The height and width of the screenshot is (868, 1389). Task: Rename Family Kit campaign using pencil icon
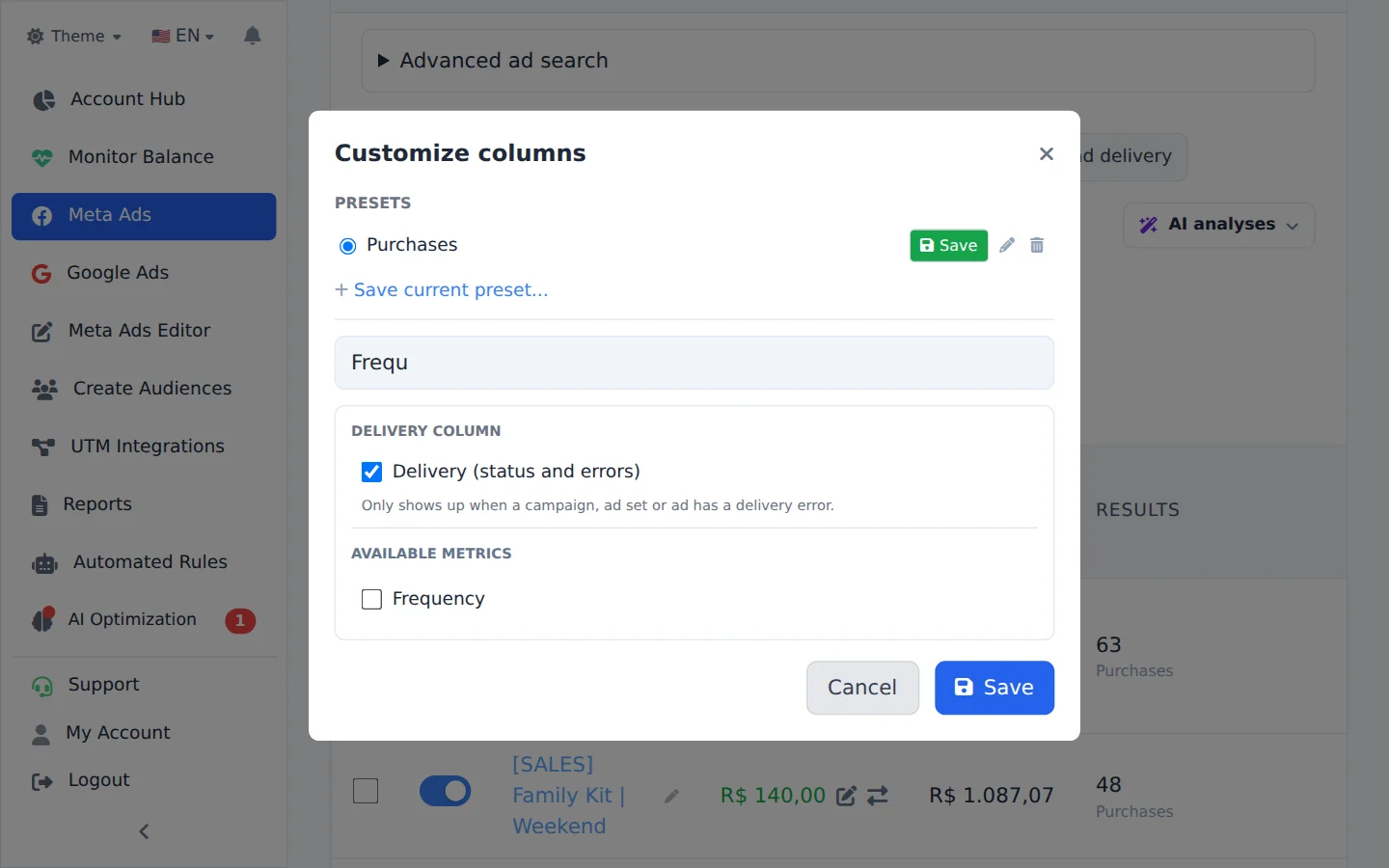click(x=672, y=796)
